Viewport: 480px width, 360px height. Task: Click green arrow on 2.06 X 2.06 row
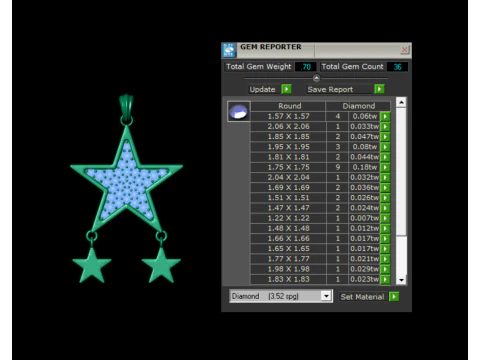click(385, 127)
